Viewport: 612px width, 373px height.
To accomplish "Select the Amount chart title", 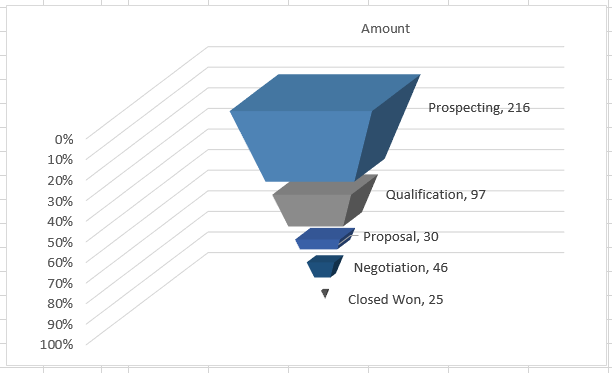I will (385, 28).
